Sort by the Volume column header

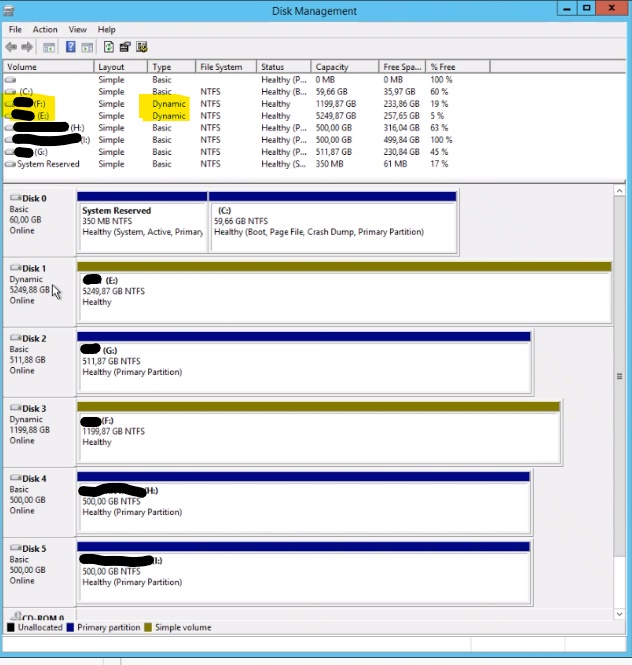coord(48,67)
